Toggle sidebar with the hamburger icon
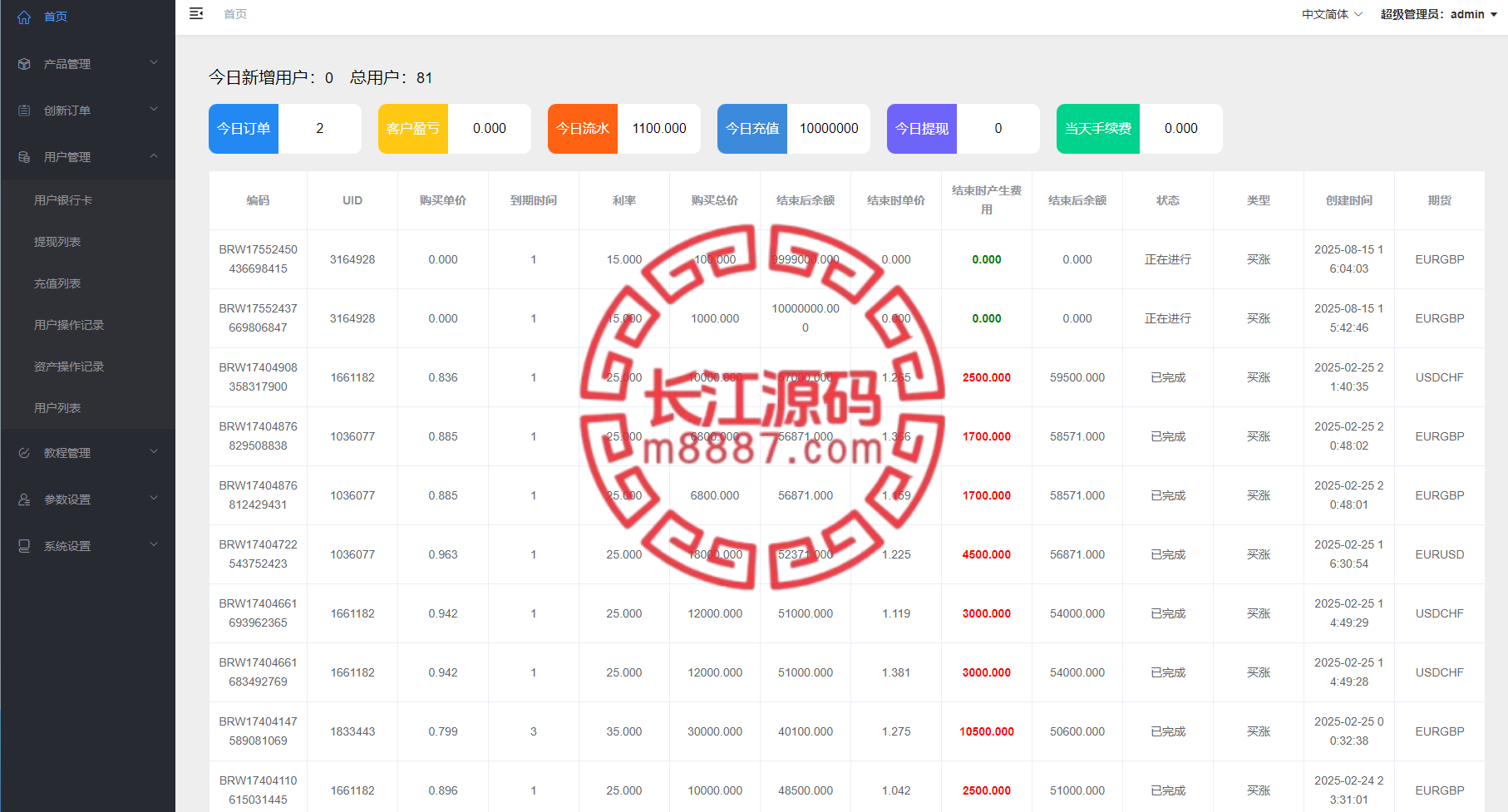Screen dimensions: 1508x812 coord(196,13)
